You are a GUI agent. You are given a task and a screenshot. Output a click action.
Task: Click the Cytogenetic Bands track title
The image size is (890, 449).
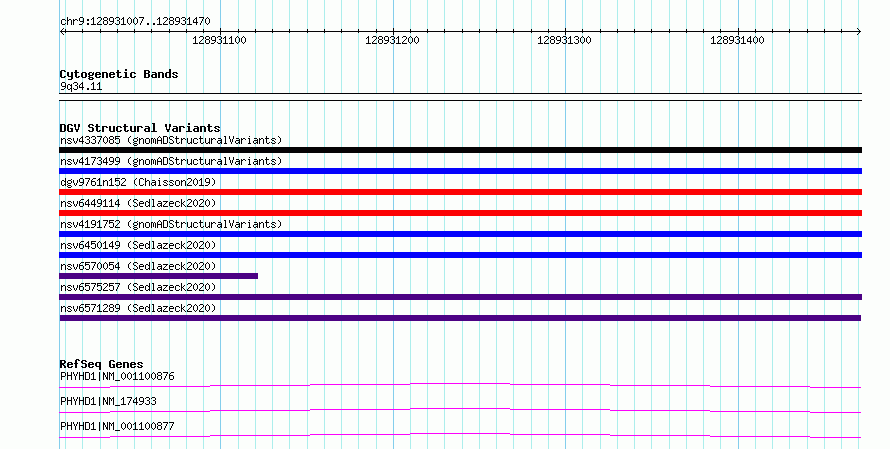(119, 74)
